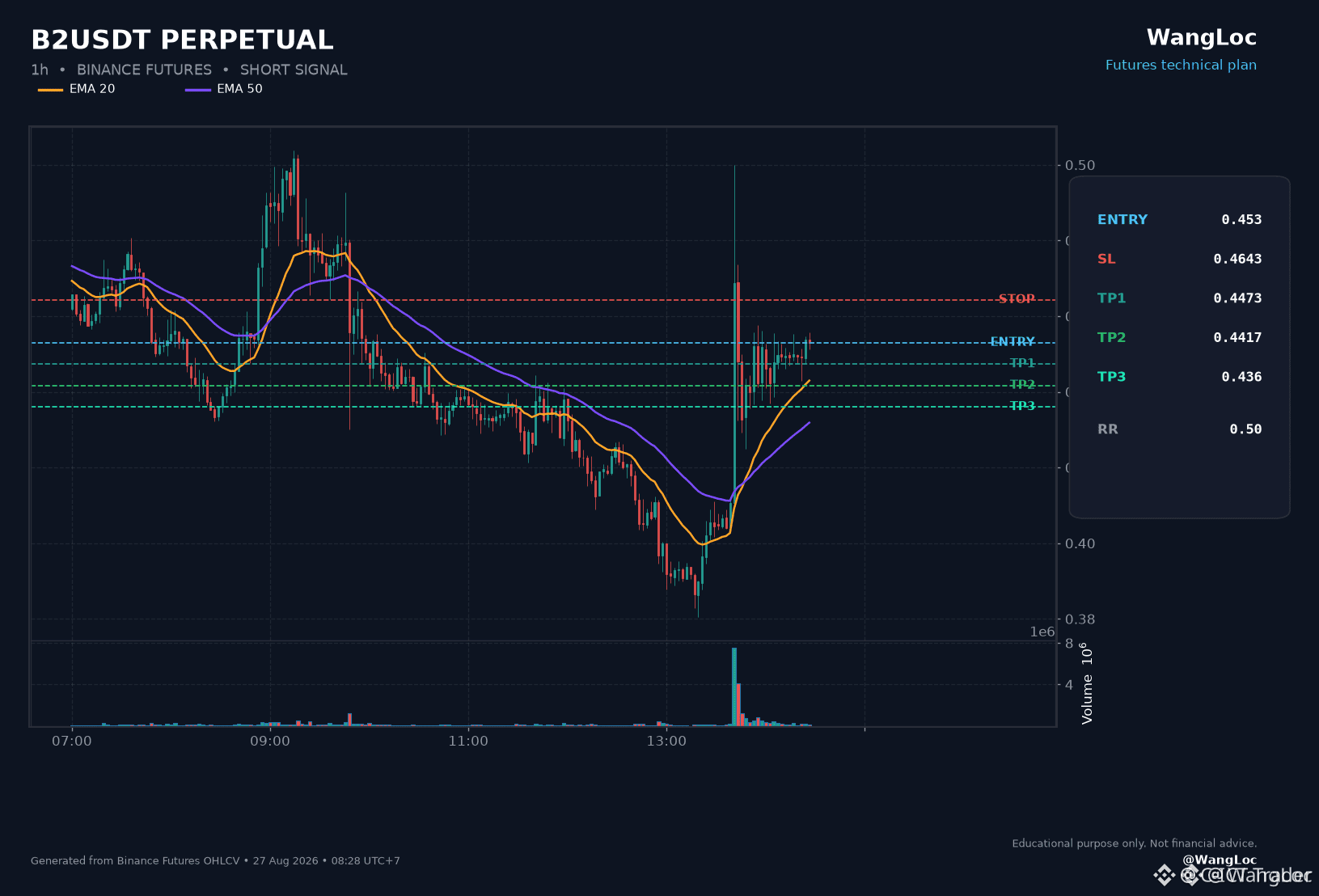Screen dimensions: 1319x896
Task: Click the TP3 label on the chart line
Action: point(1022,405)
